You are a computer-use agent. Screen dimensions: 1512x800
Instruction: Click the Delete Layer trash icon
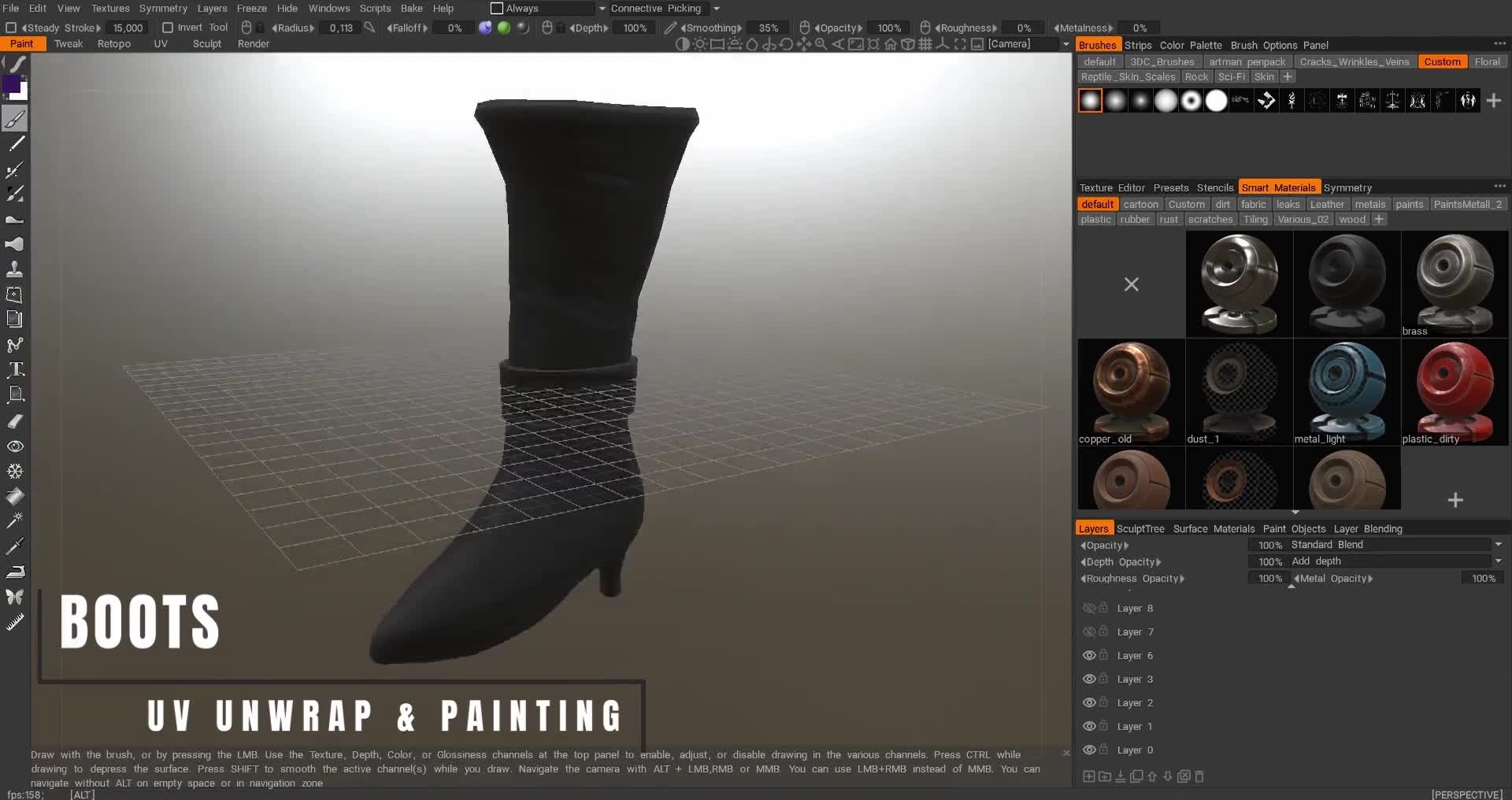pos(1198,776)
